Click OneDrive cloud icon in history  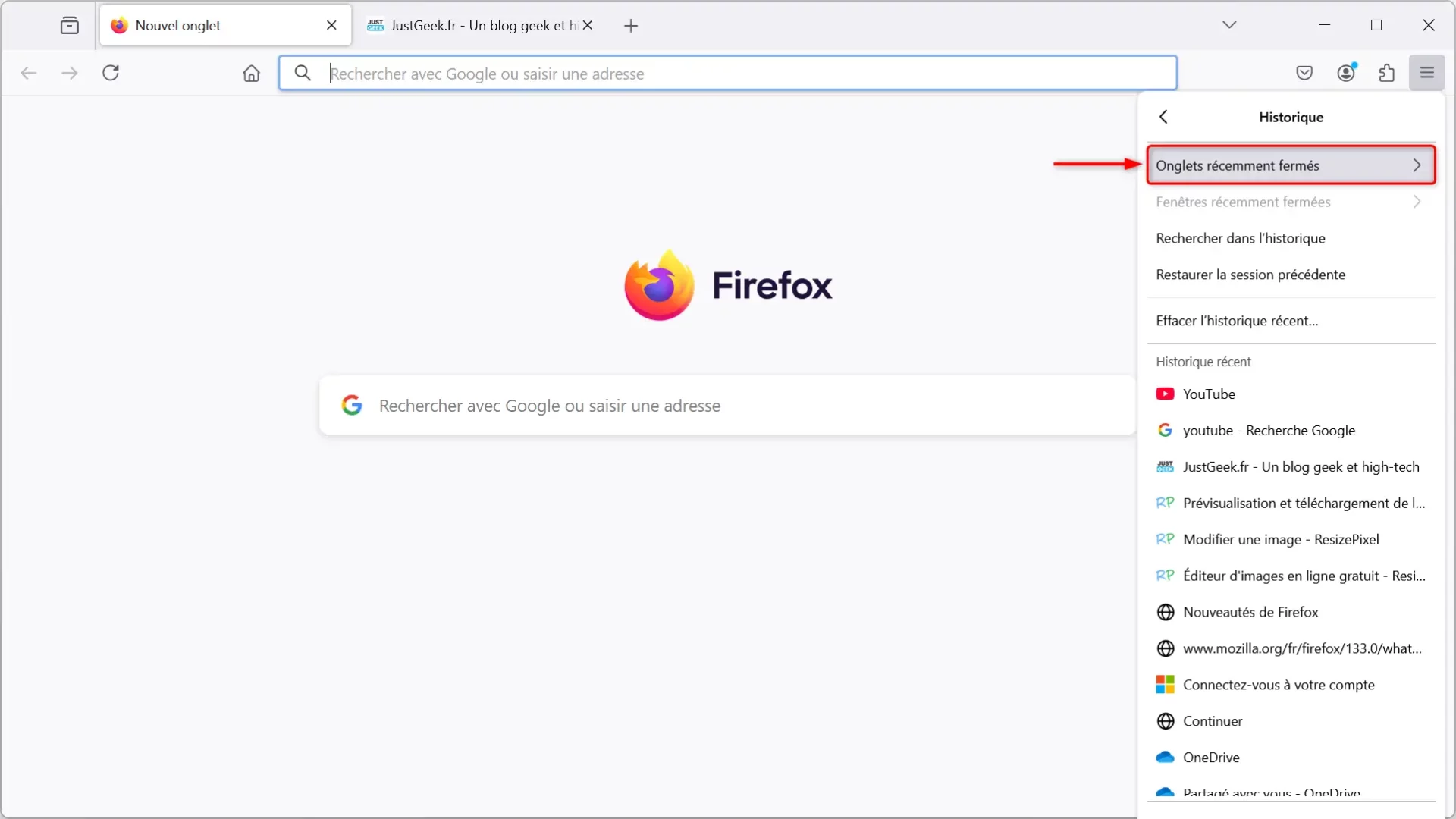(x=1165, y=757)
